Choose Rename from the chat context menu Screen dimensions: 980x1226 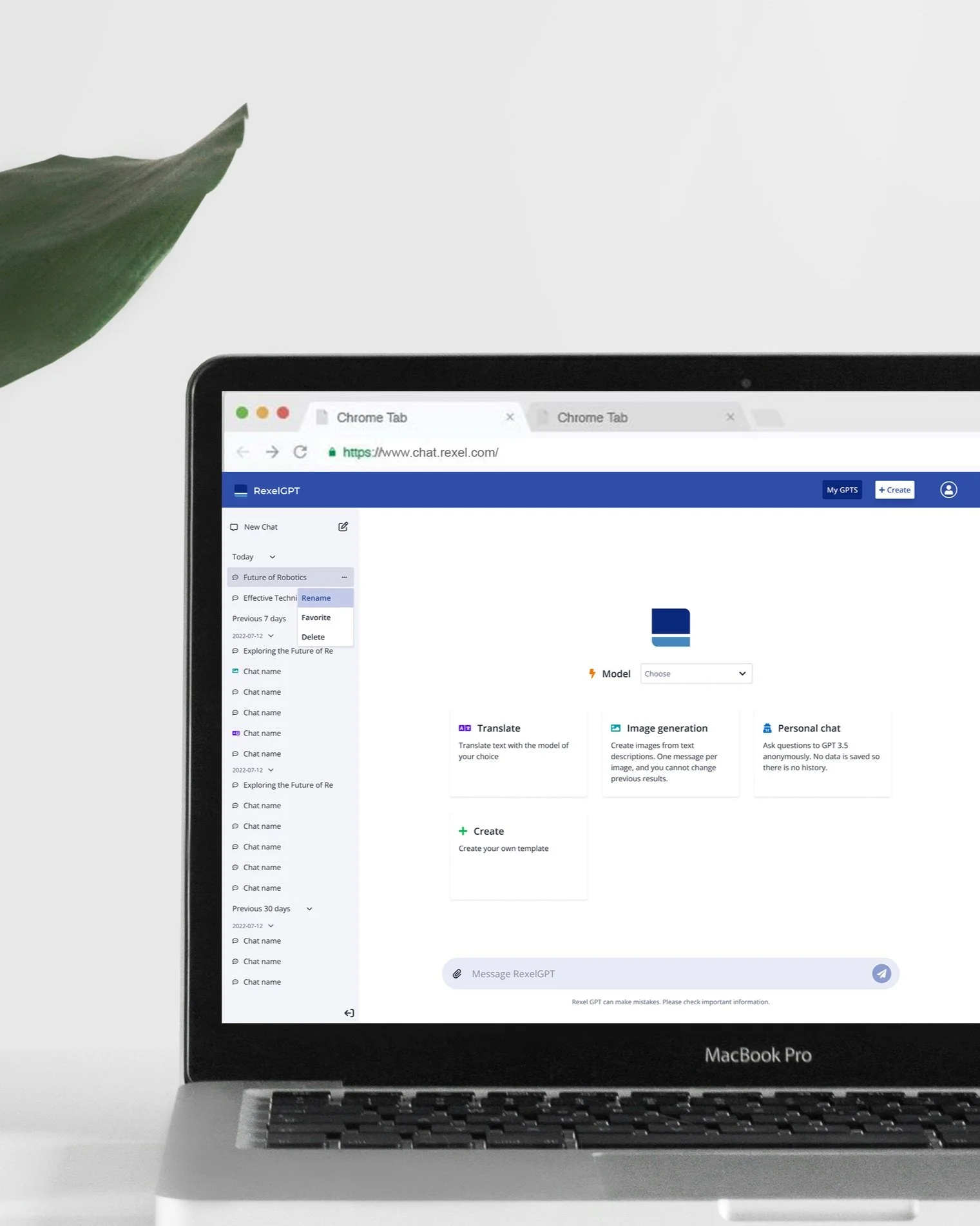(325, 598)
